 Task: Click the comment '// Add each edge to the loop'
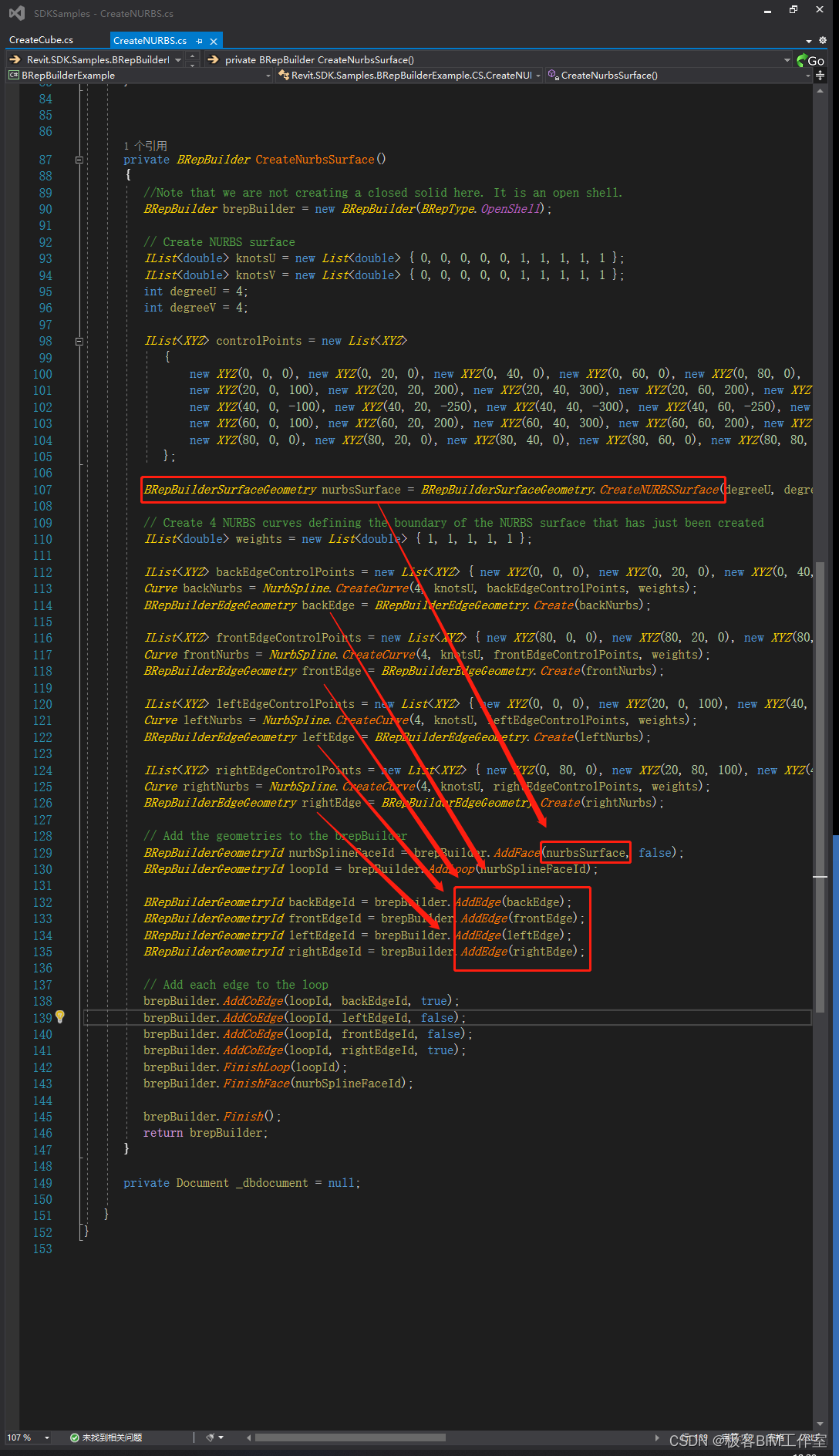236,985
